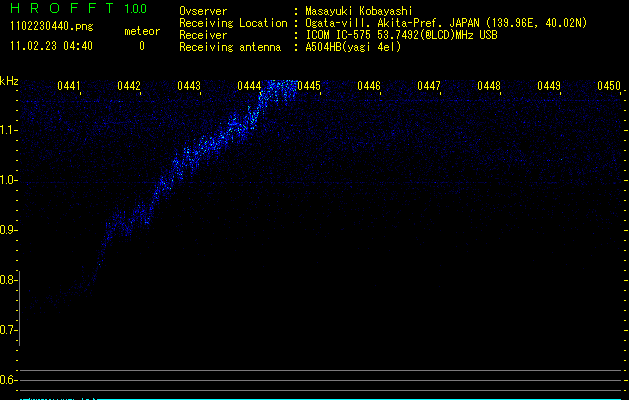
Task: Click the antenna A504HB(yagi 4el) text
Action: 353,47
